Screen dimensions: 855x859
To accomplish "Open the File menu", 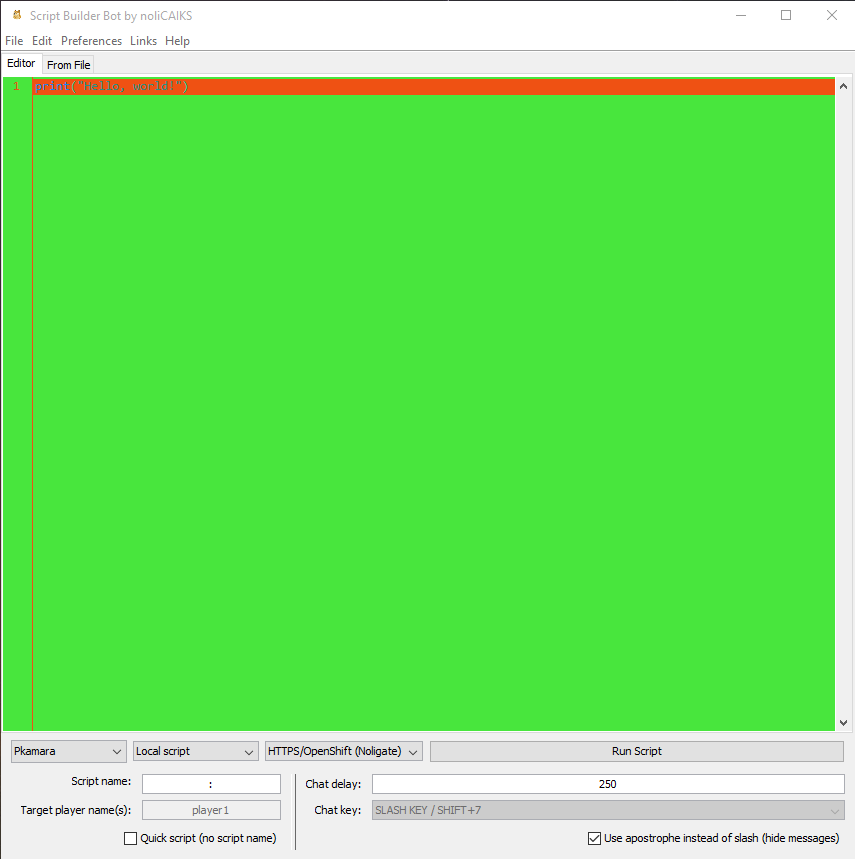I will tap(14, 41).
